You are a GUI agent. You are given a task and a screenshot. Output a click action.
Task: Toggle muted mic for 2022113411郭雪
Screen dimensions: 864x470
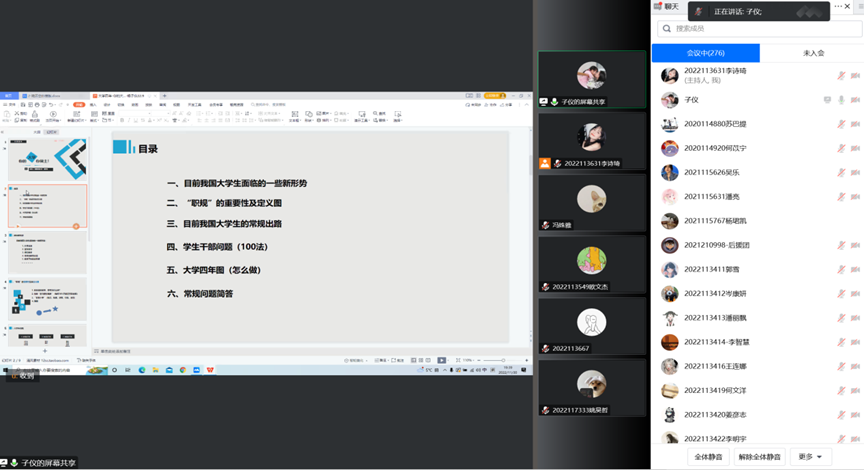pos(841,269)
